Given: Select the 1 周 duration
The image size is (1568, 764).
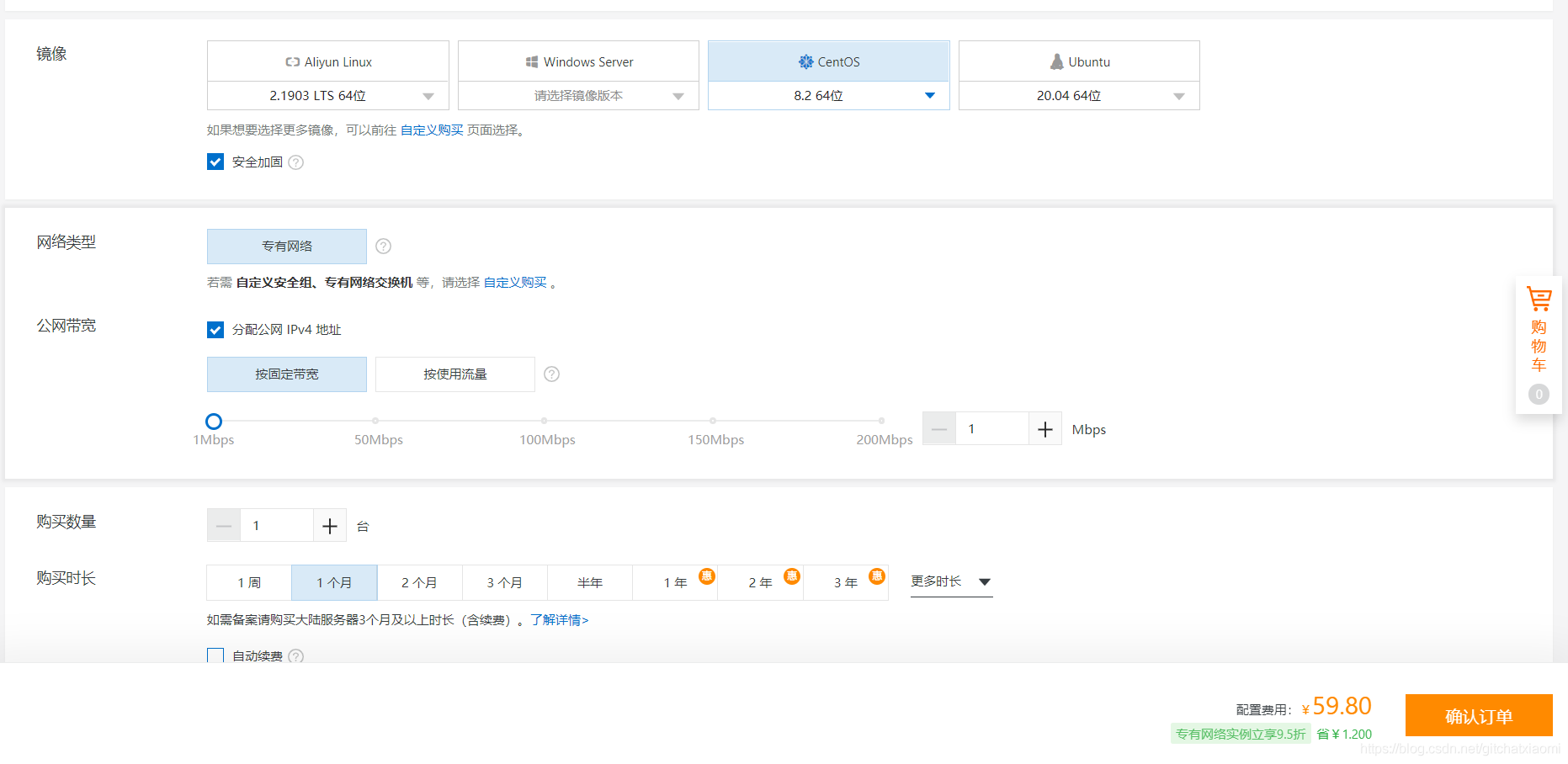Looking at the screenshot, I should click(249, 582).
